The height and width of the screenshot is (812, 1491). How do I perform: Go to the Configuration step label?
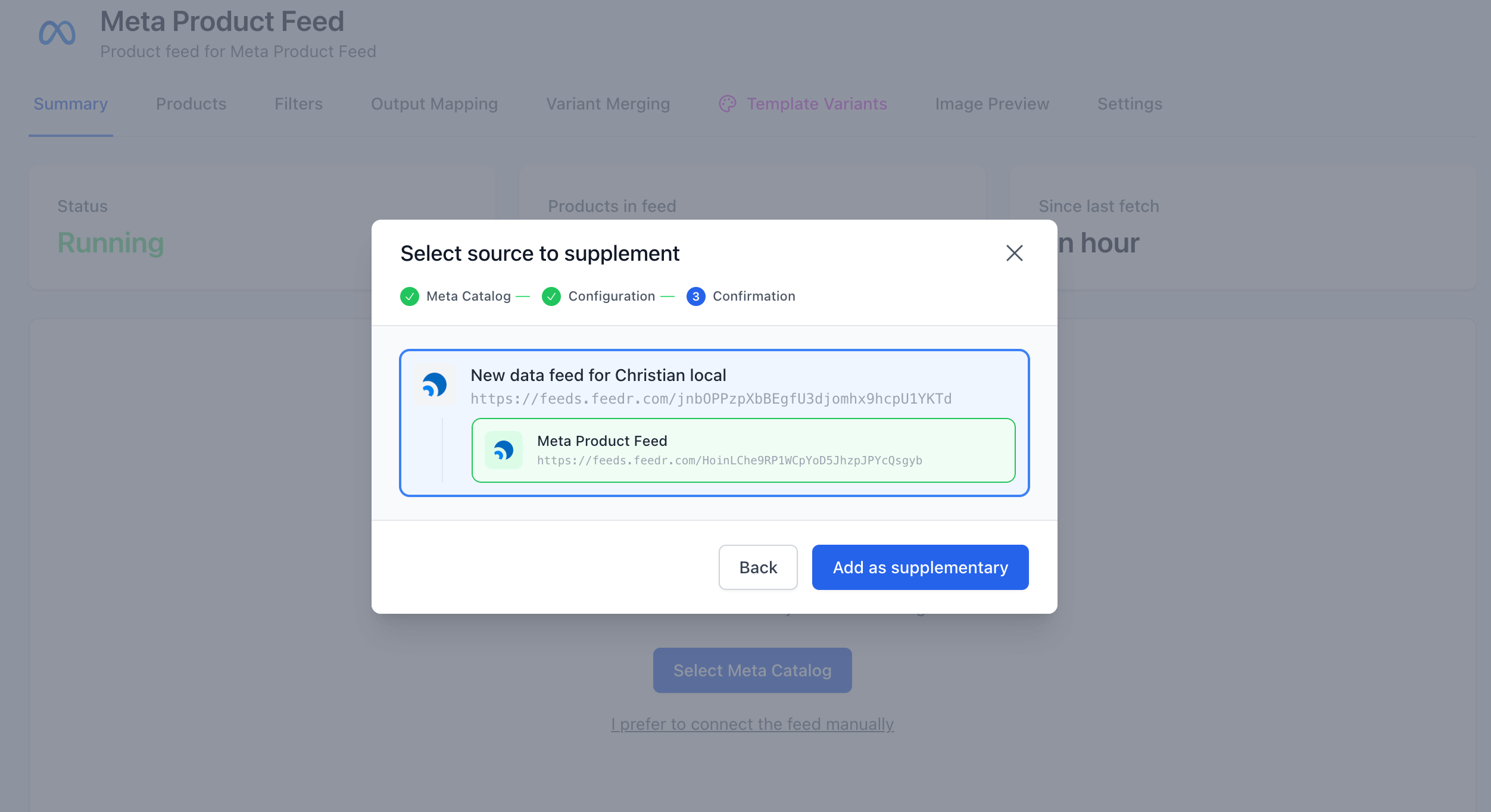[612, 296]
